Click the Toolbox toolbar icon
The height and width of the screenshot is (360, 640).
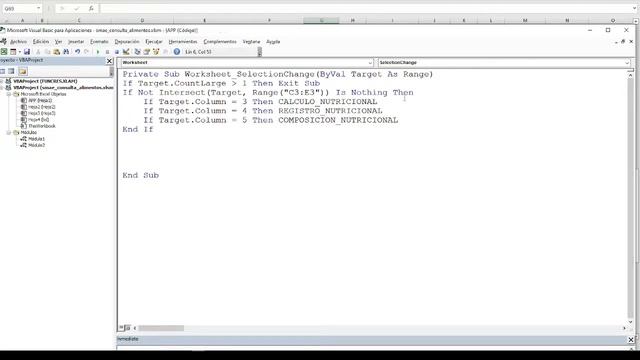tap(165, 52)
